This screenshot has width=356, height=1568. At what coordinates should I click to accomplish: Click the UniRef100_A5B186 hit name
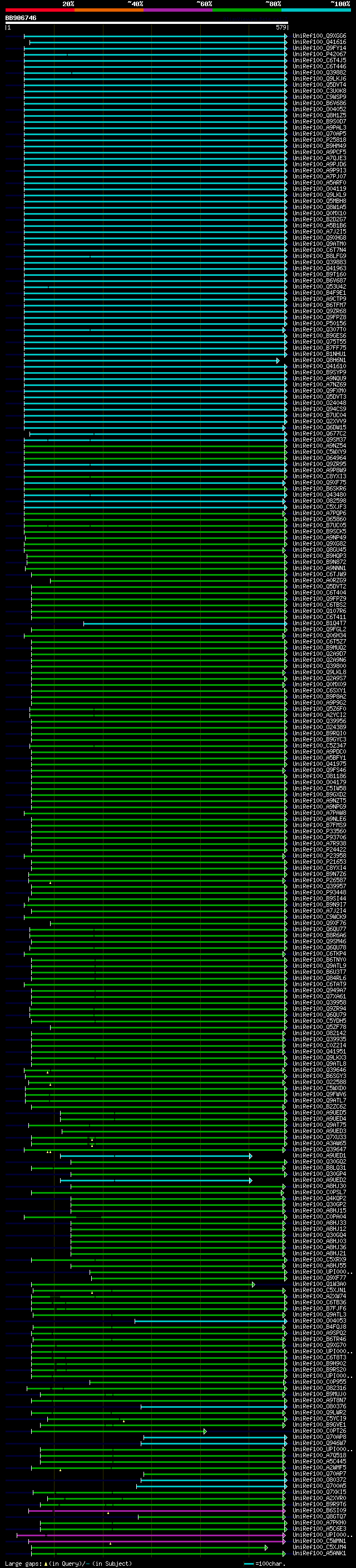[x=319, y=225]
